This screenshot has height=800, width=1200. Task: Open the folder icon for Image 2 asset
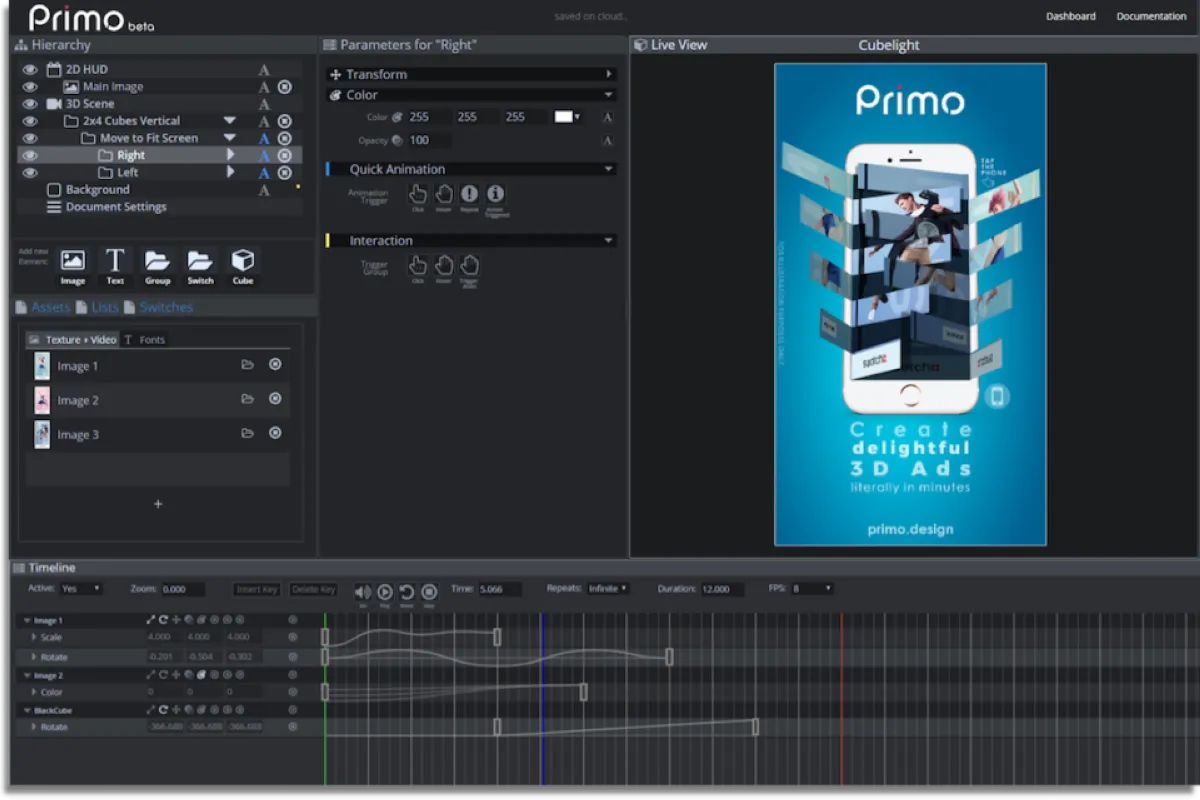(247, 399)
